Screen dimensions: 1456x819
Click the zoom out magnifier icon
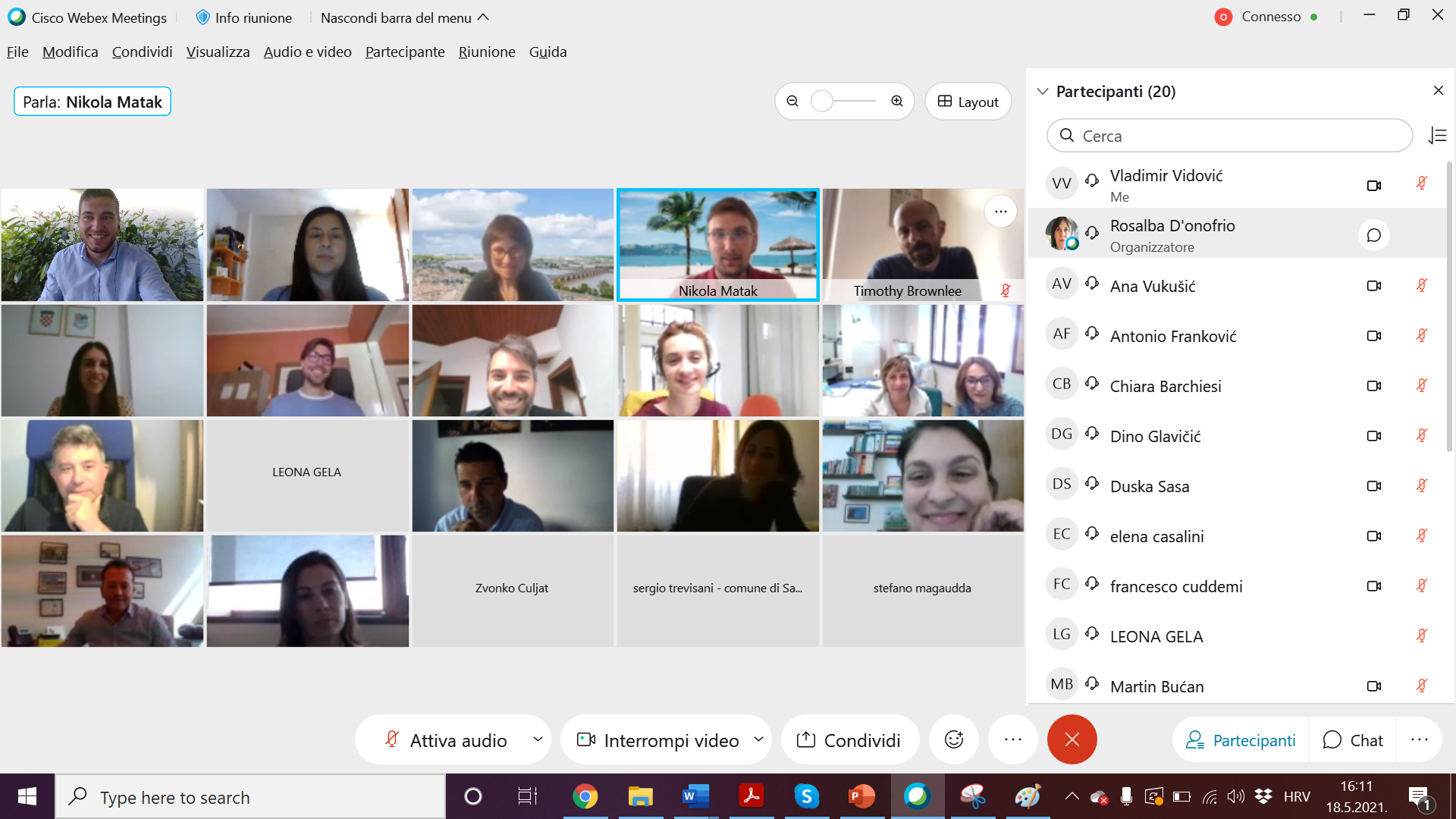click(x=792, y=101)
